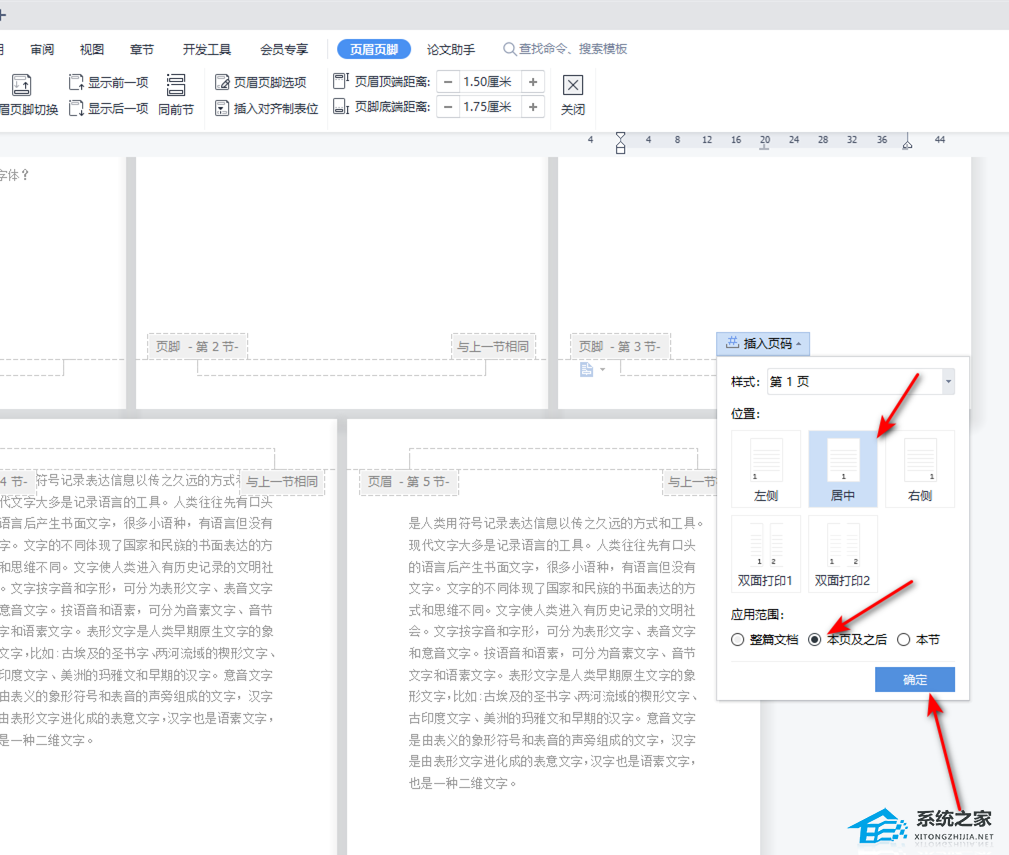The width and height of the screenshot is (1009, 855).
Task: Open the 开发工具 tab
Action: pos(207,49)
